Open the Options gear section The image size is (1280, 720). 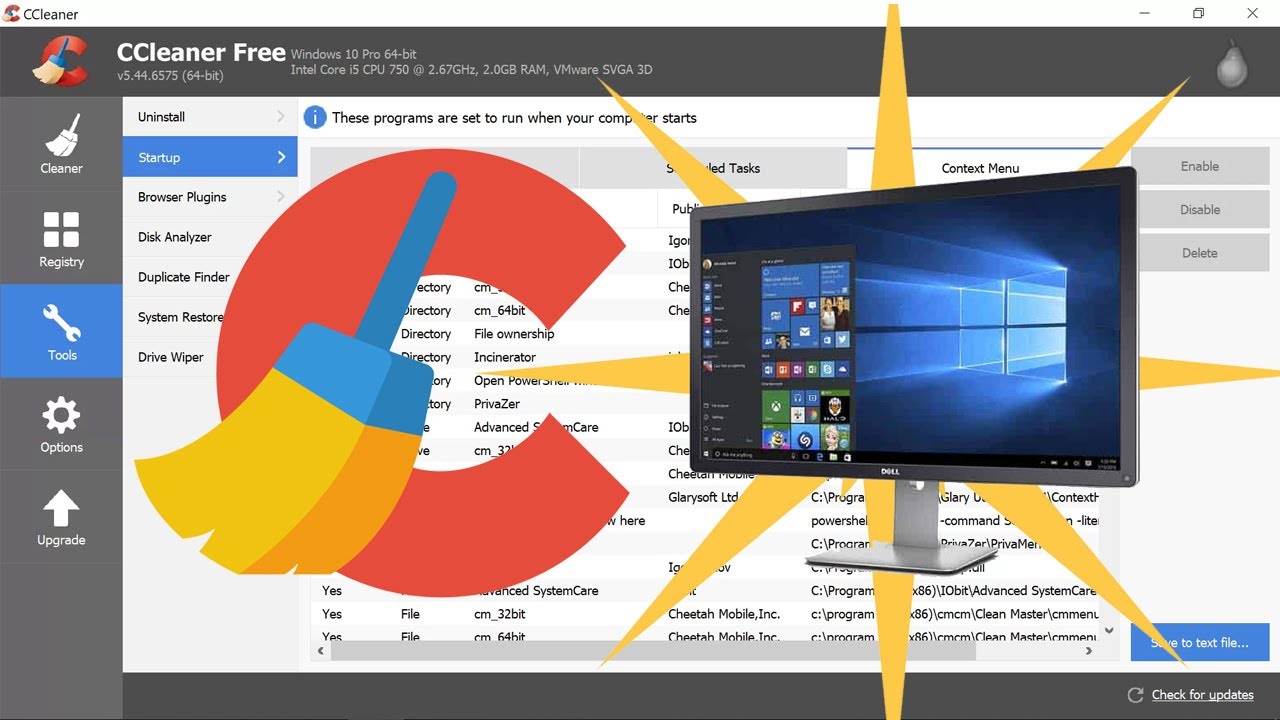coord(61,424)
